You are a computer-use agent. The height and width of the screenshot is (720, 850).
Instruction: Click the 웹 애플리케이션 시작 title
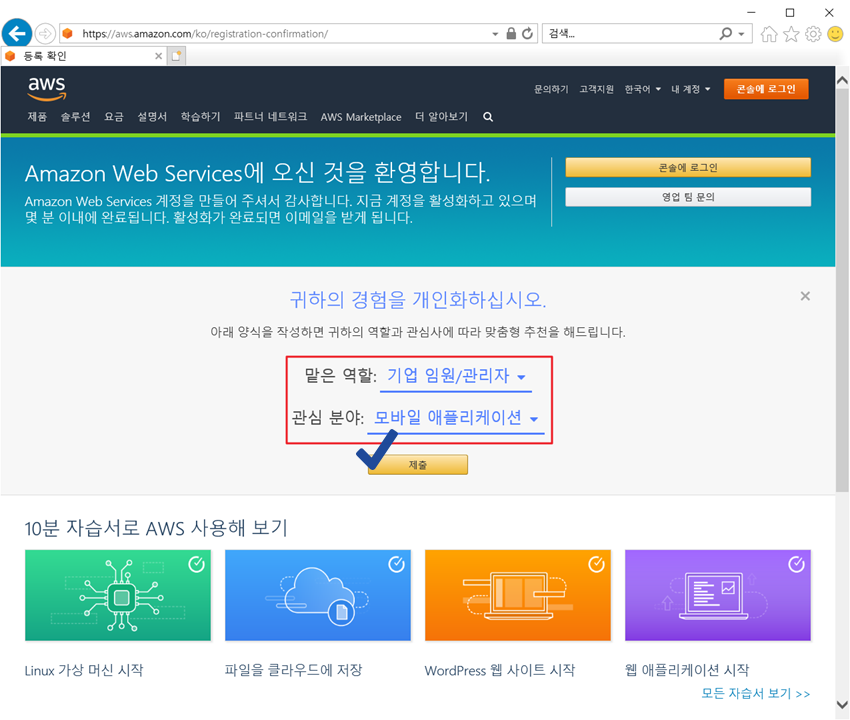(x=687, y=670)
